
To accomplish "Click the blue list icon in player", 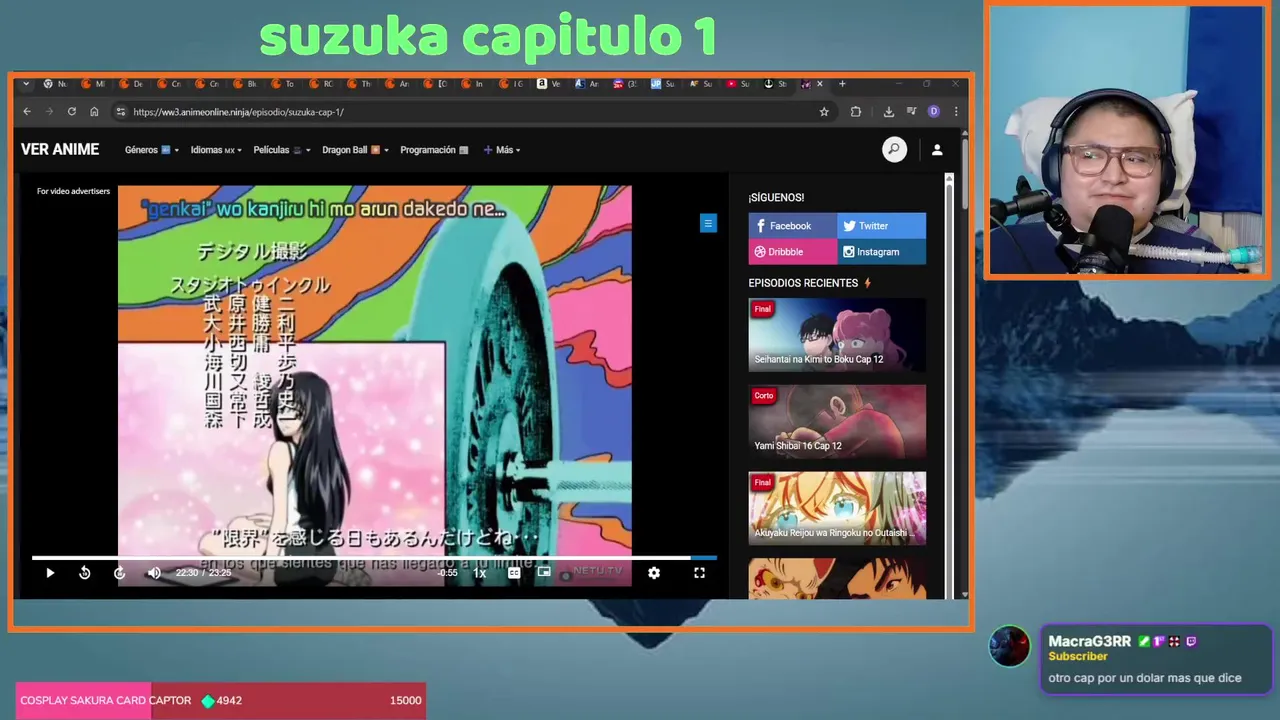I will point(708,224).
